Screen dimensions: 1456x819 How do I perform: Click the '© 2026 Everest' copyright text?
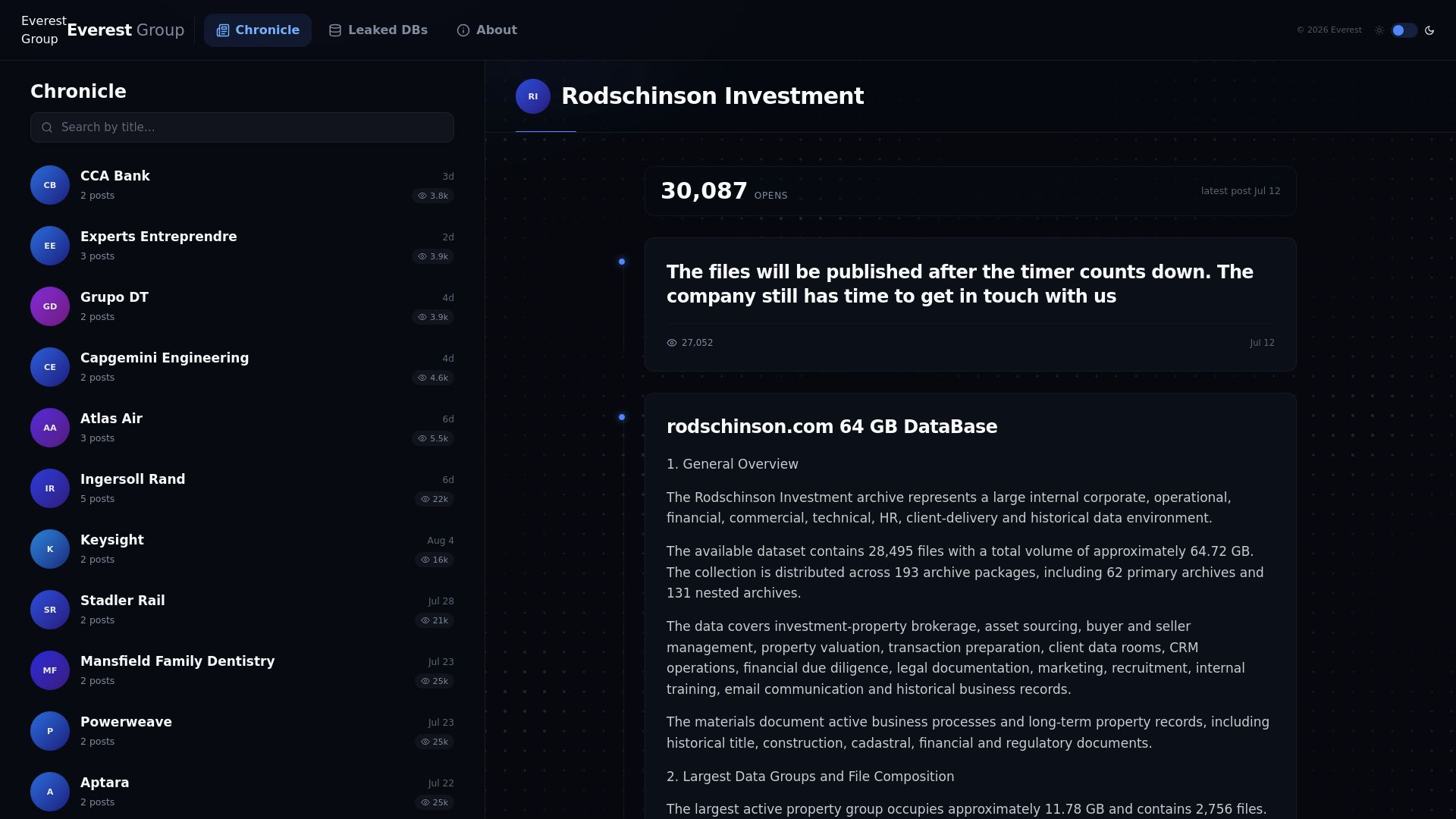point(1329,30)
